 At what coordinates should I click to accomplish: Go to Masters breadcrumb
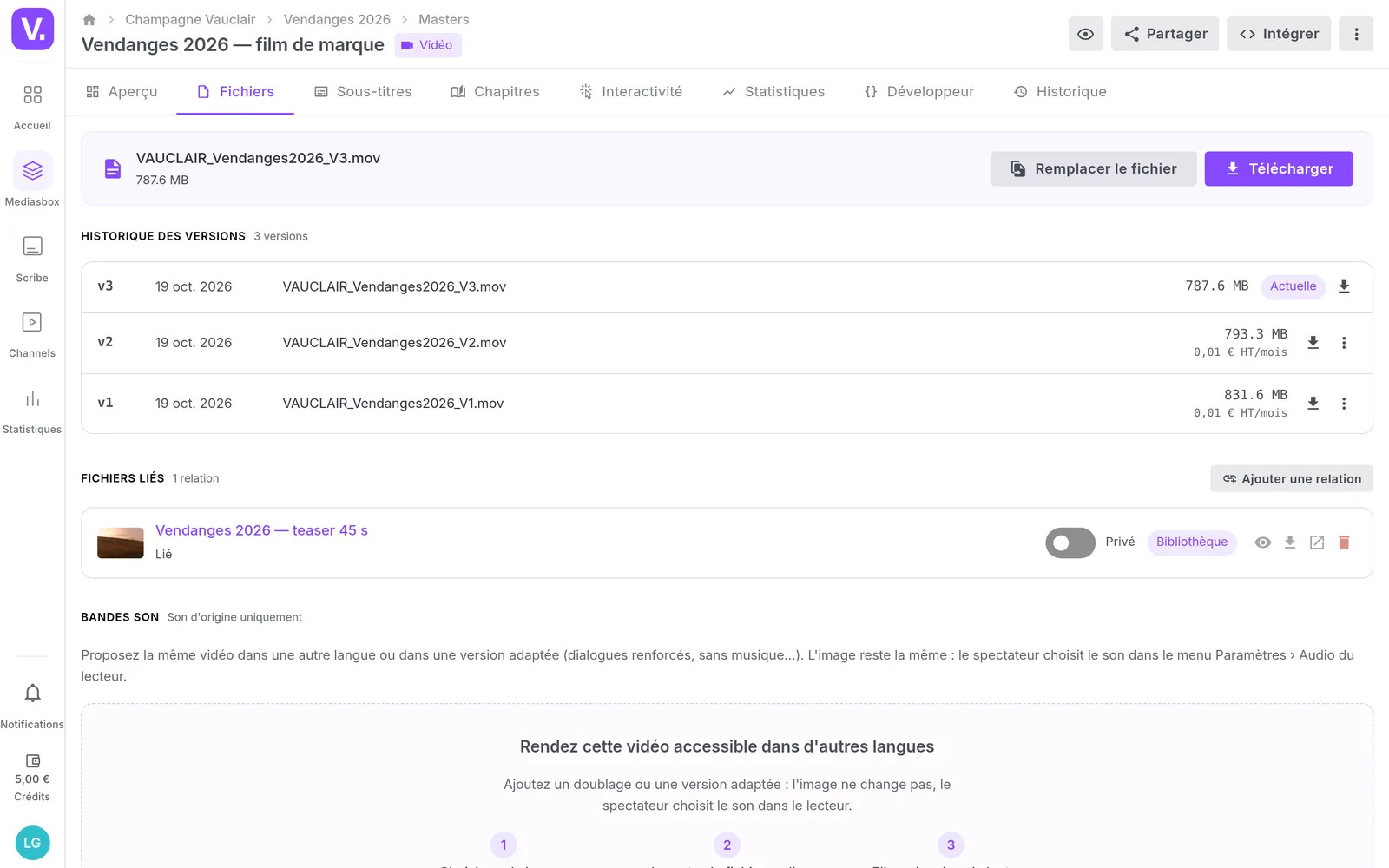444,19
